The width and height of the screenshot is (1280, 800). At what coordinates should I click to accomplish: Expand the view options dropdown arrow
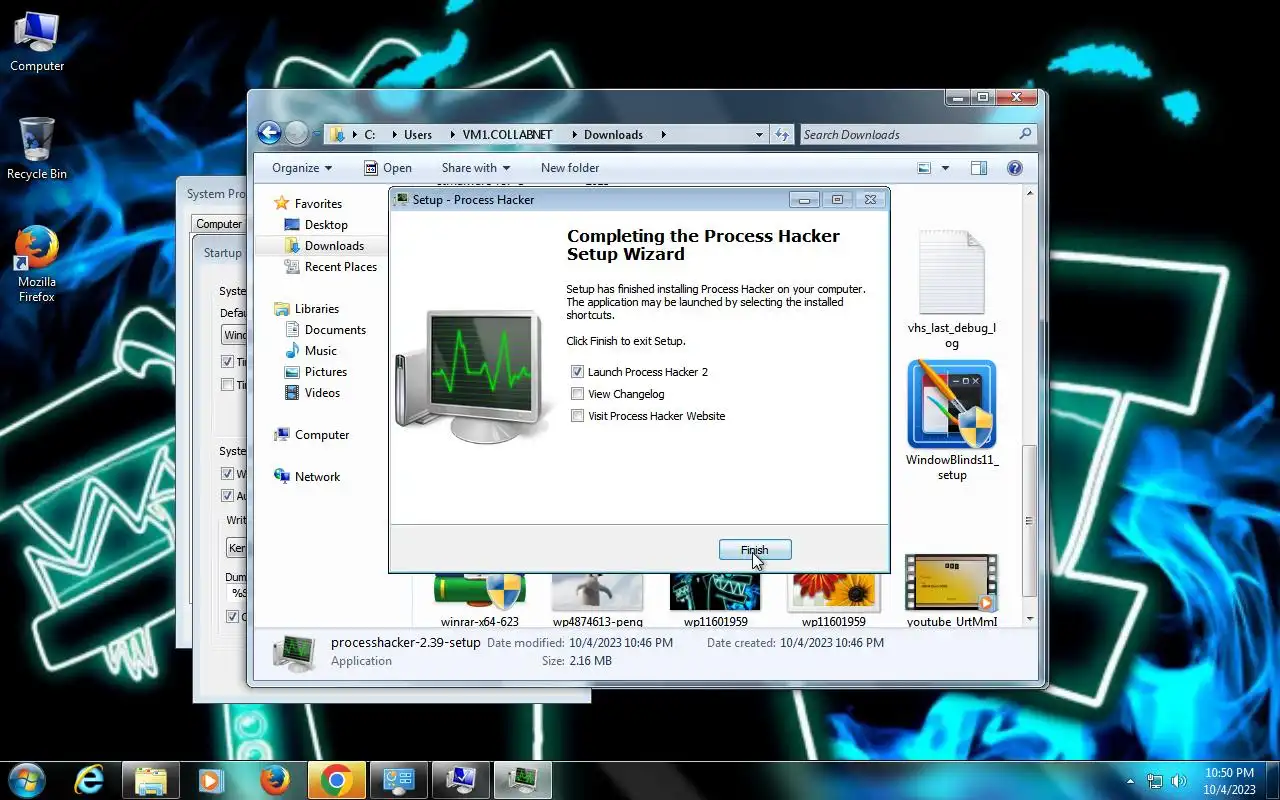[x=945, y=168]
